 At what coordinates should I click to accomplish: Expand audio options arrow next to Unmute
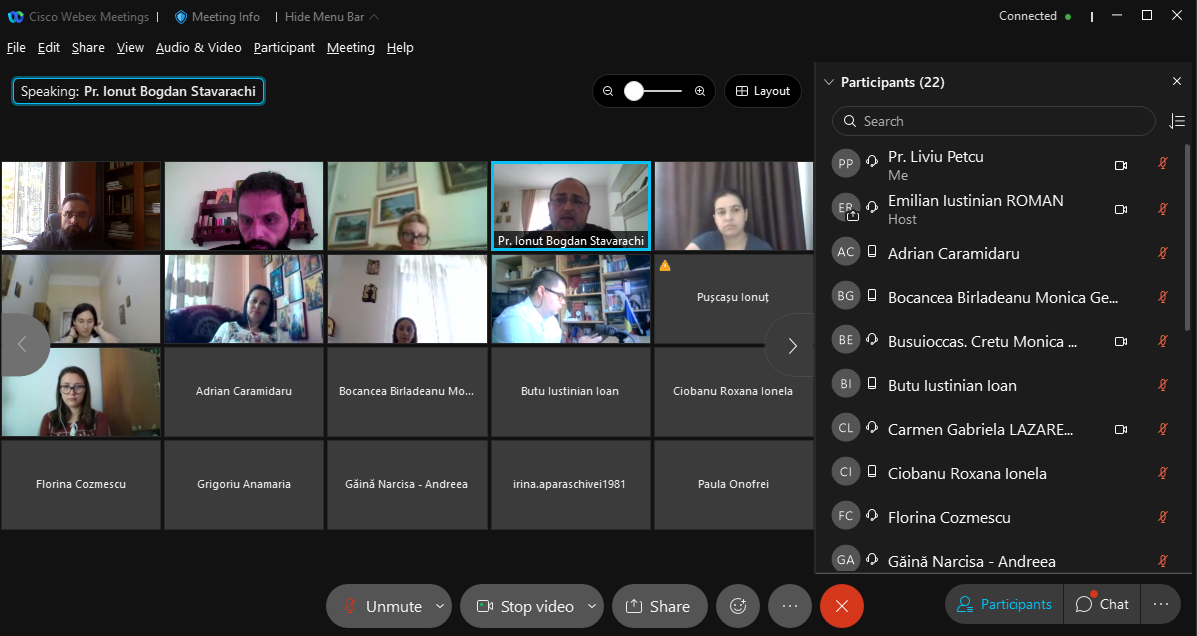click(440, 606)
